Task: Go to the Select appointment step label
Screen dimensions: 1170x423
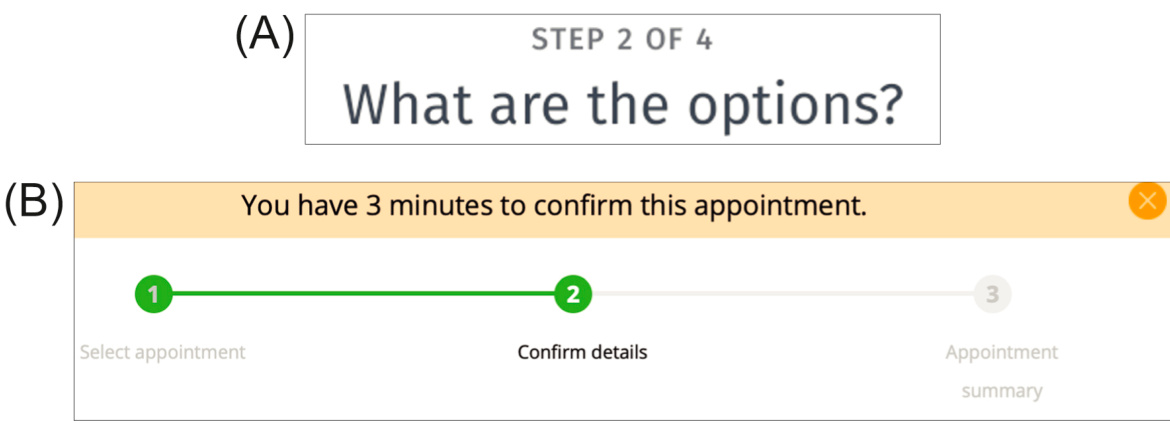Action: tap(163, 352)
